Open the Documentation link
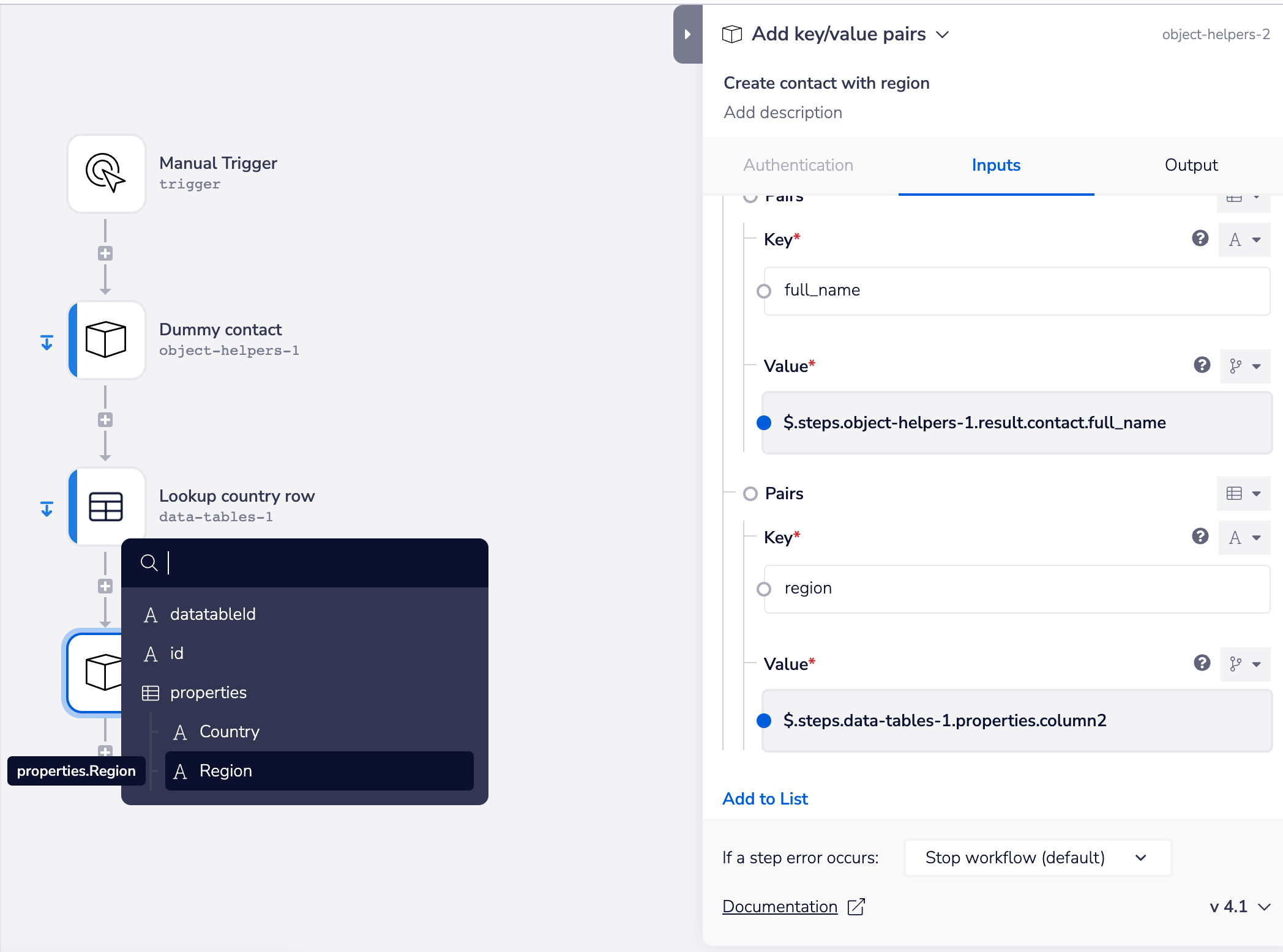 point(780,906)
